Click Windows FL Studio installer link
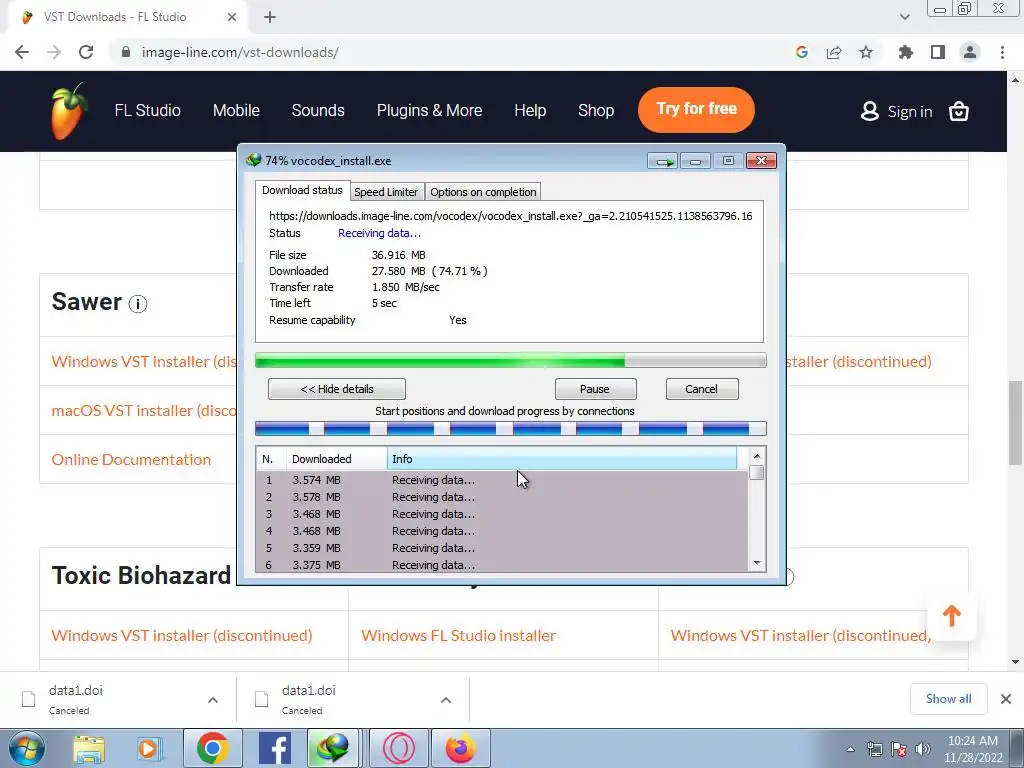The image size is (1024, 768). tap(458, 635)
